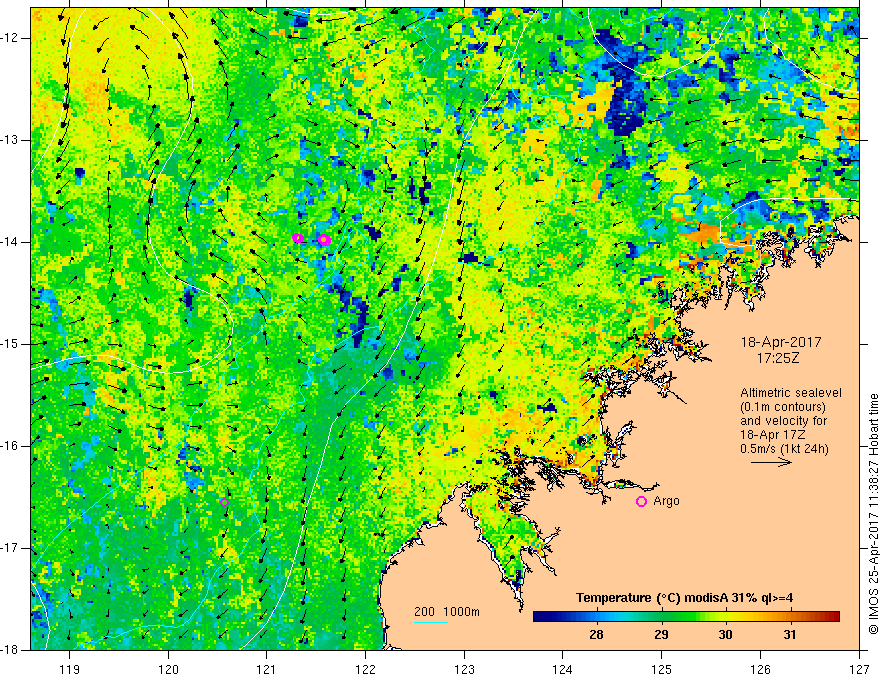Viewport: 880px width, 680px height.
Task: Click the 'and velocity for' caption line
Action: click(x=783, y=421)
